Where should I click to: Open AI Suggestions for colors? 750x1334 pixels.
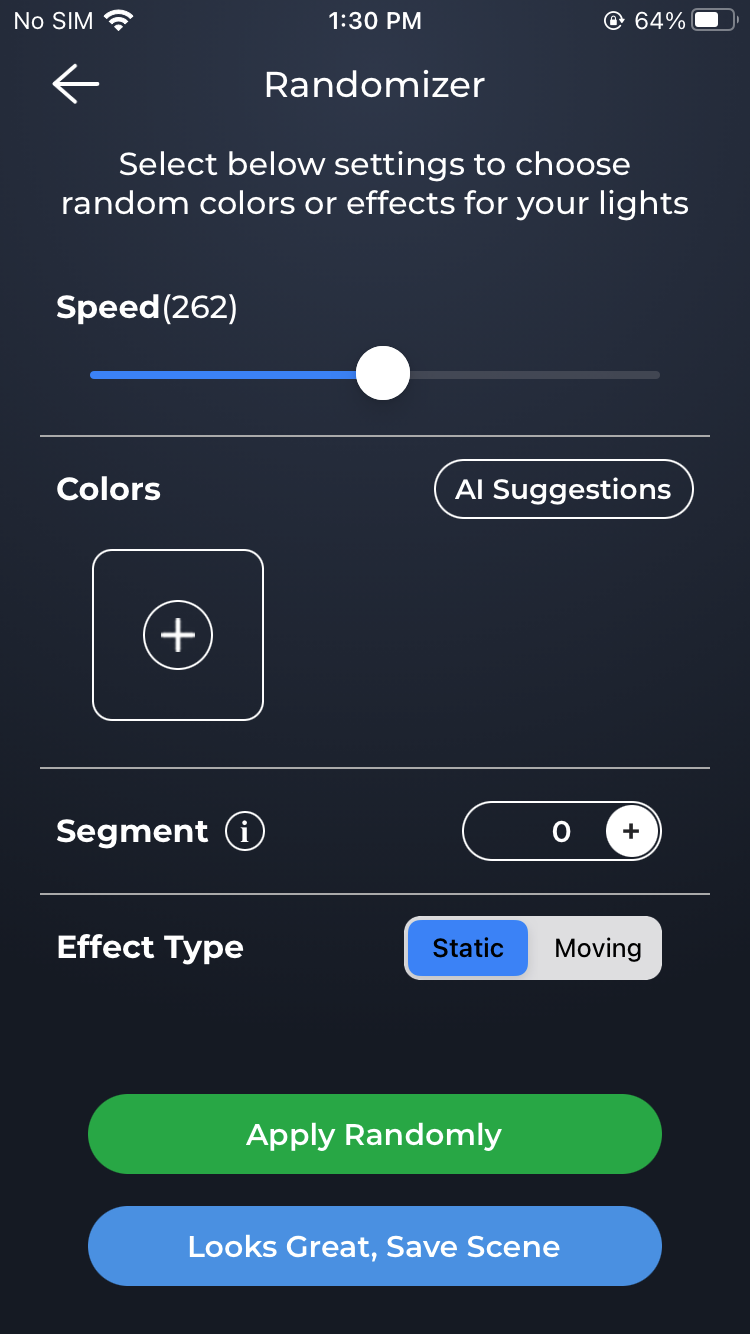pos(563,489)
